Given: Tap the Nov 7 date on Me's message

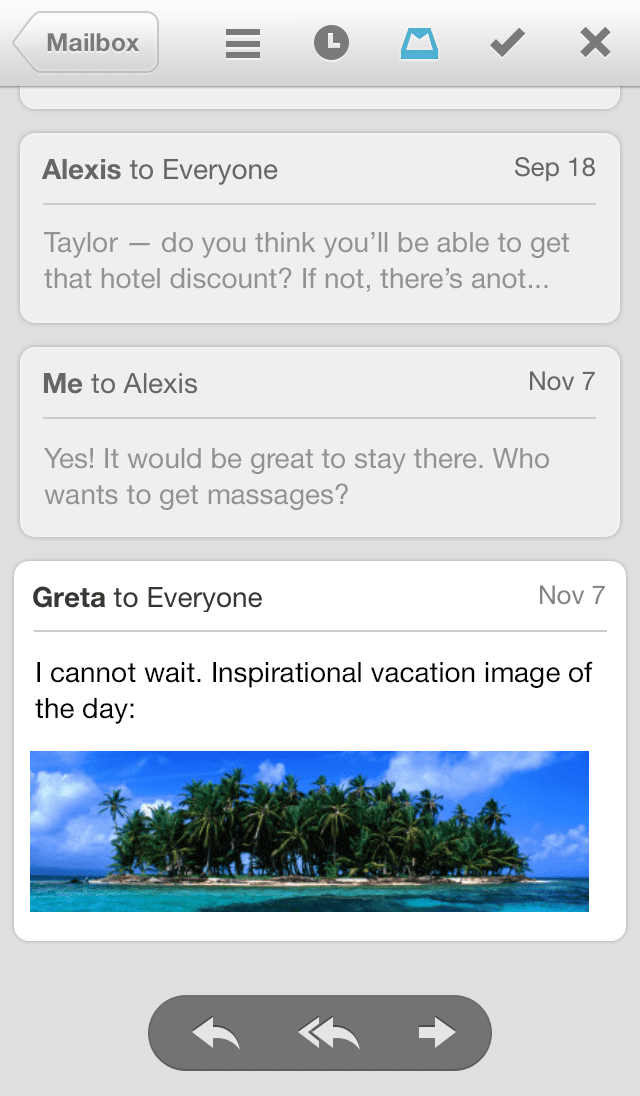Looking at the screenshot, I should tap(561, 382).
